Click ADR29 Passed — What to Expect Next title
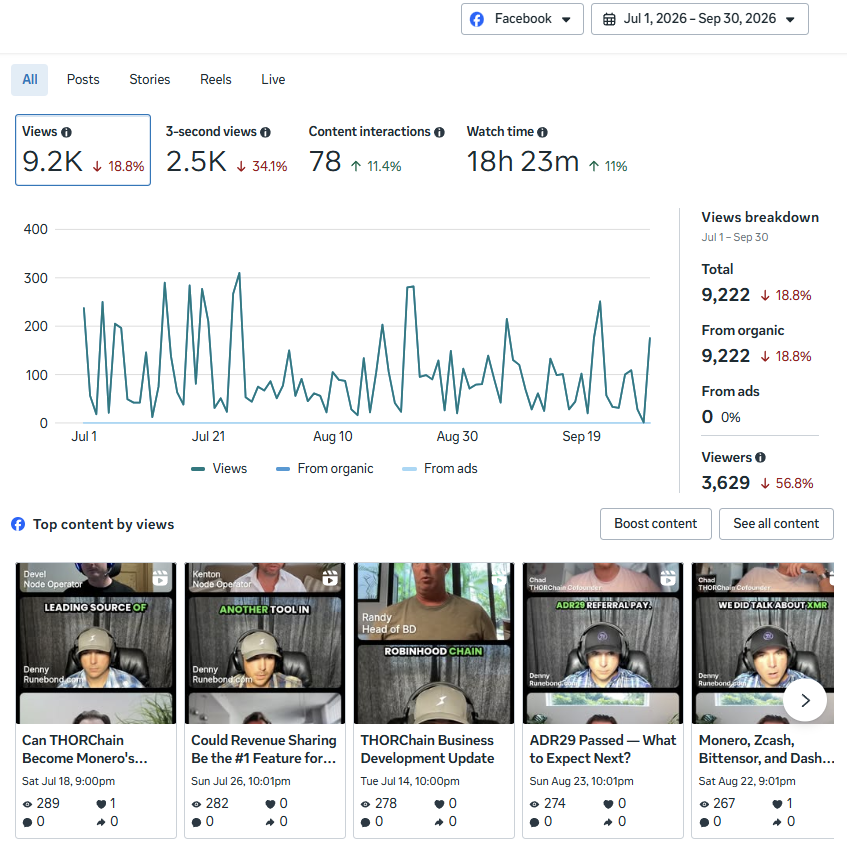Image resolution: width=847 pixels, height=851 pixels. coord(603,750)
